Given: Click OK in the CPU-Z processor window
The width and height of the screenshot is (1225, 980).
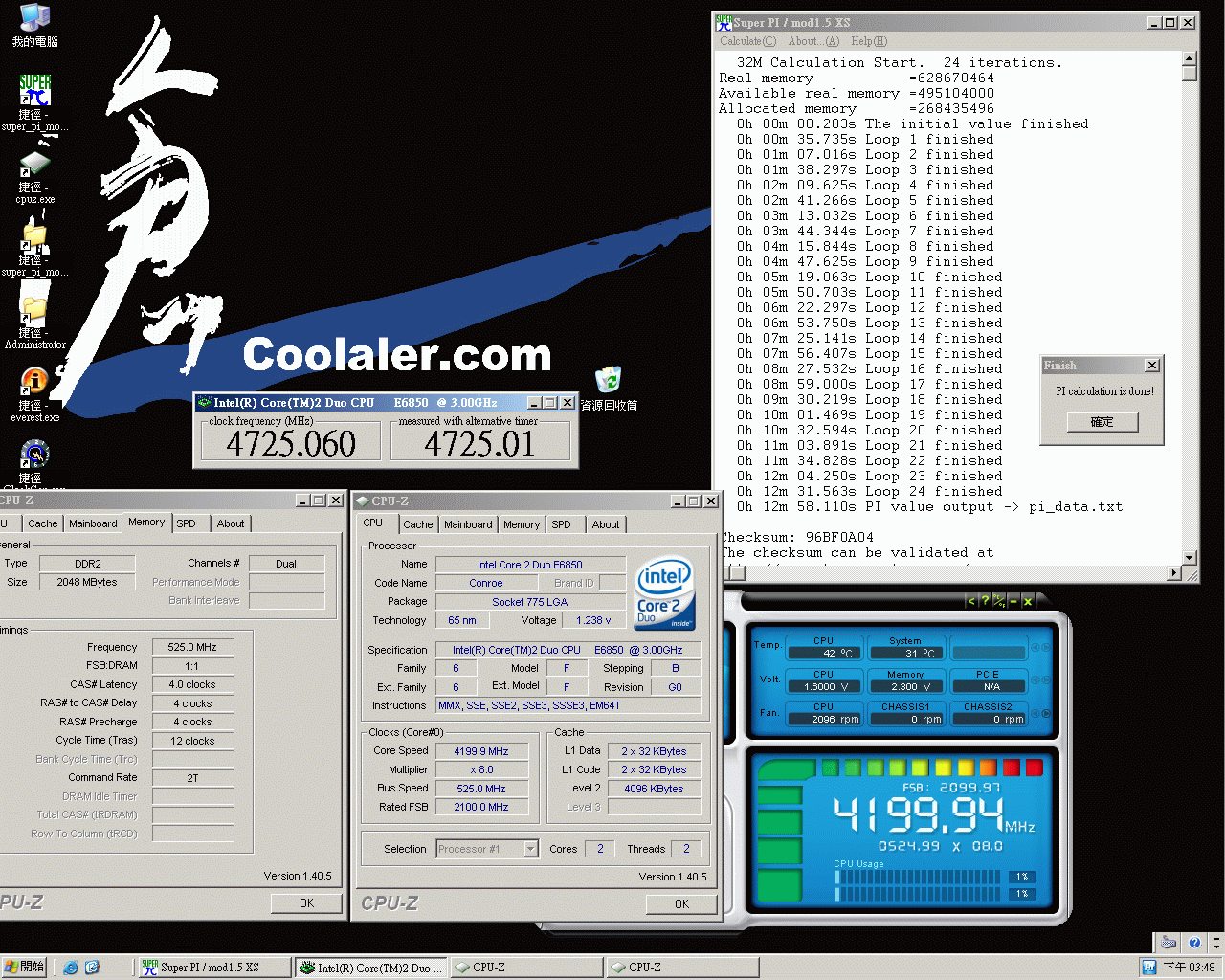Looking at the screenshot, I should coord(681,903).
